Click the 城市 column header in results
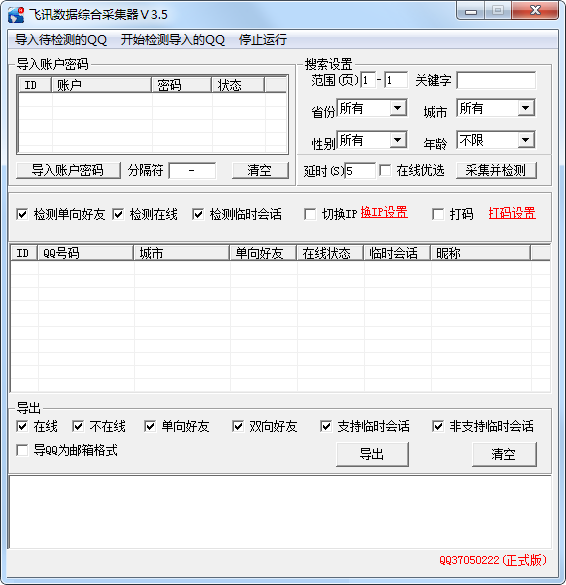Viewport: 566px width, 585px height. [181, 253]
